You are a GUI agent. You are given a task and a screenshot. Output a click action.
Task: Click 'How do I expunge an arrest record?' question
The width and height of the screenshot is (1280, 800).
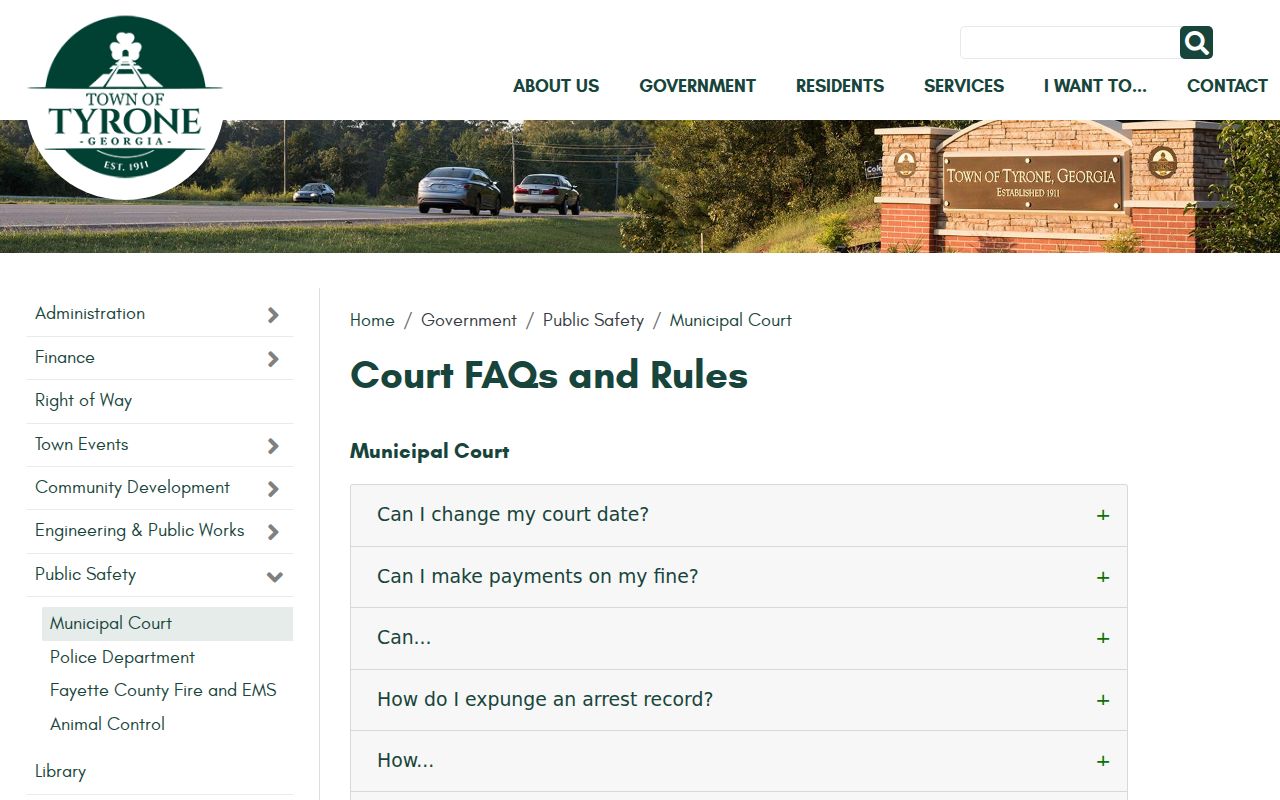coord(545,699)
